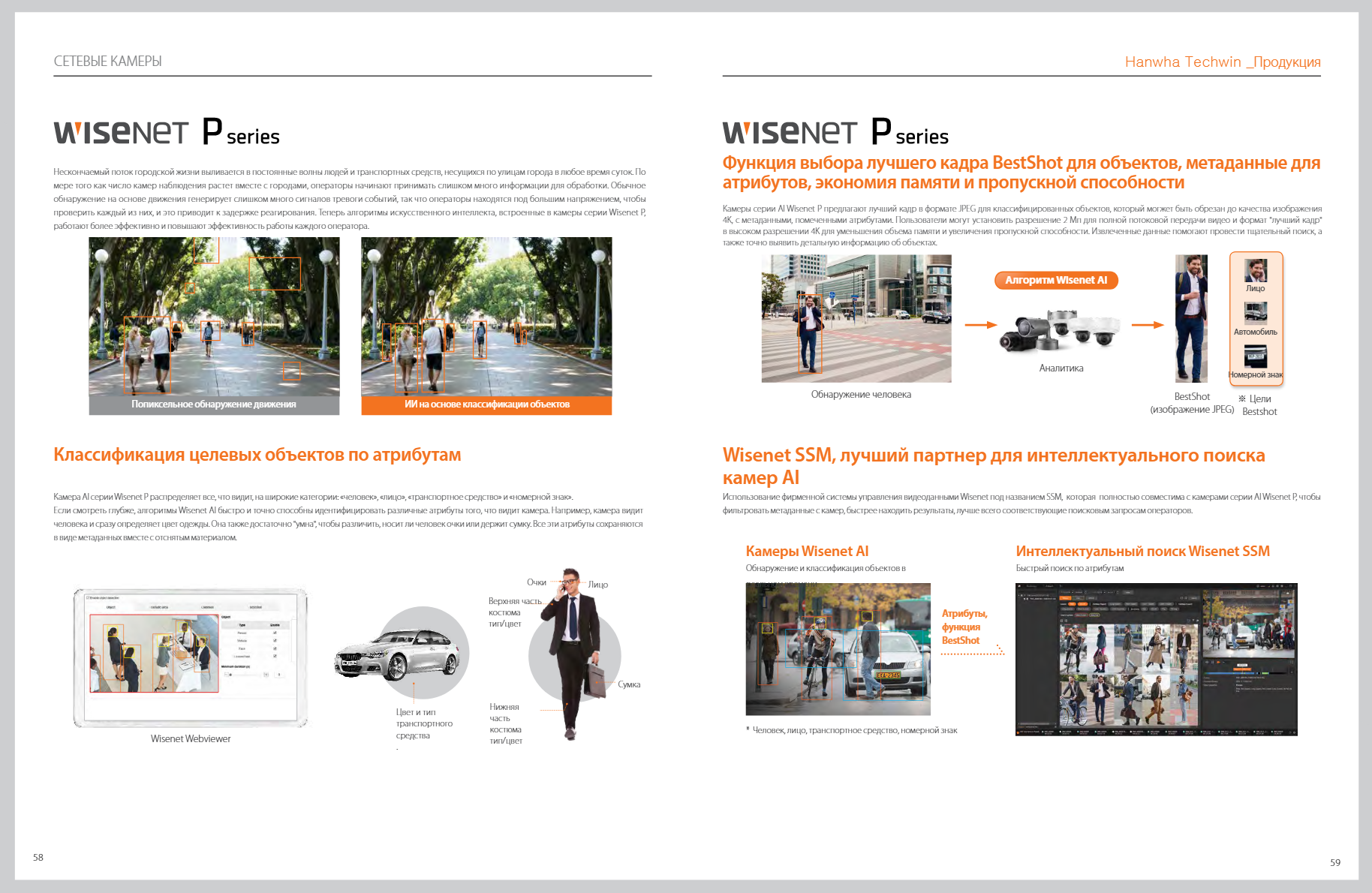The image size is (1372, 893).
Task: Toggle the Vehicle checkbox in Webviewer
Action: pos(275,640)
